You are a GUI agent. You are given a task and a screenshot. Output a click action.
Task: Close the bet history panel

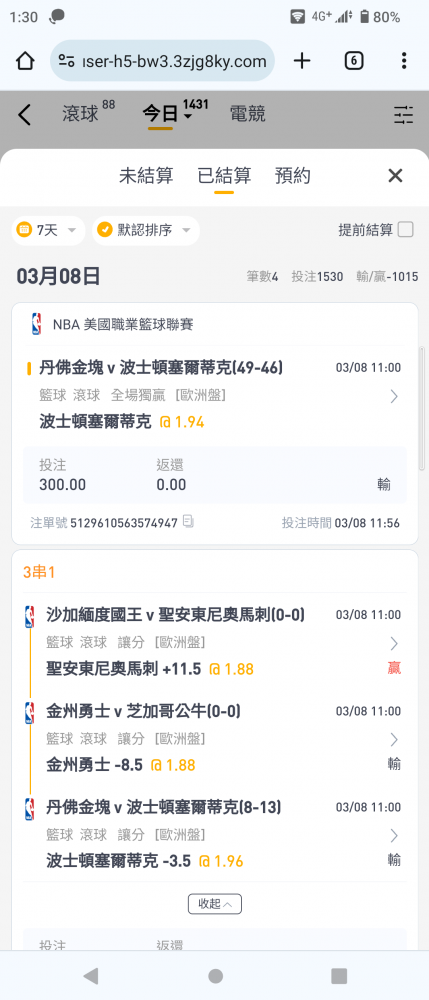click(395, 176)
